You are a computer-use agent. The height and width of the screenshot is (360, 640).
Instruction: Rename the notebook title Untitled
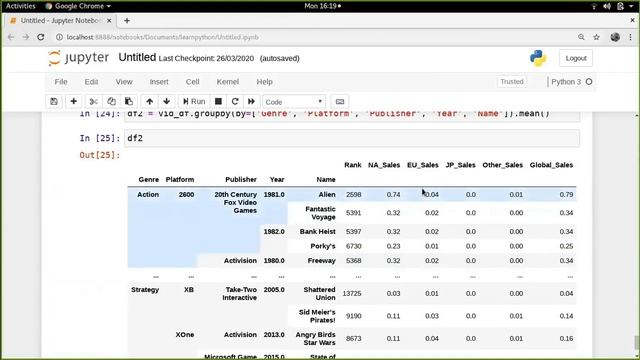coord(137,58)
